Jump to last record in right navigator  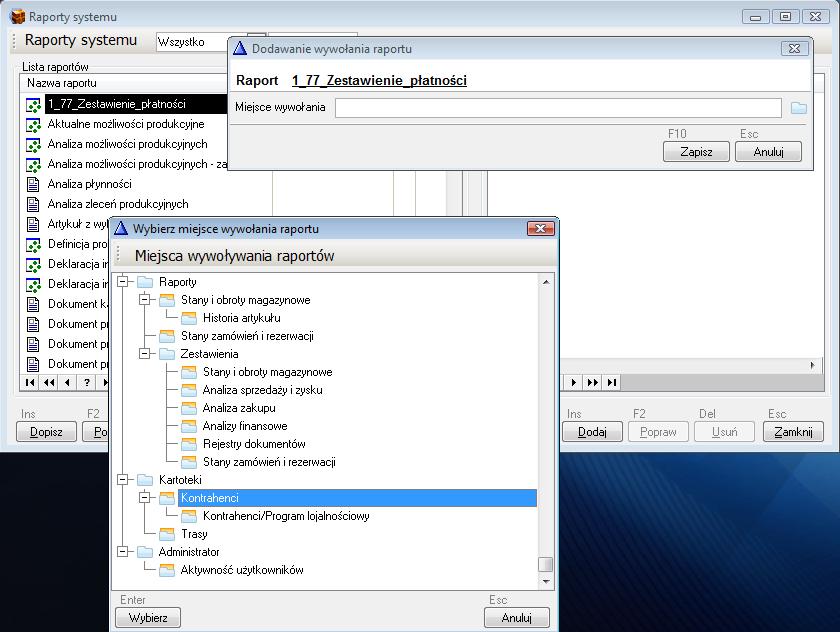[612, 382]
